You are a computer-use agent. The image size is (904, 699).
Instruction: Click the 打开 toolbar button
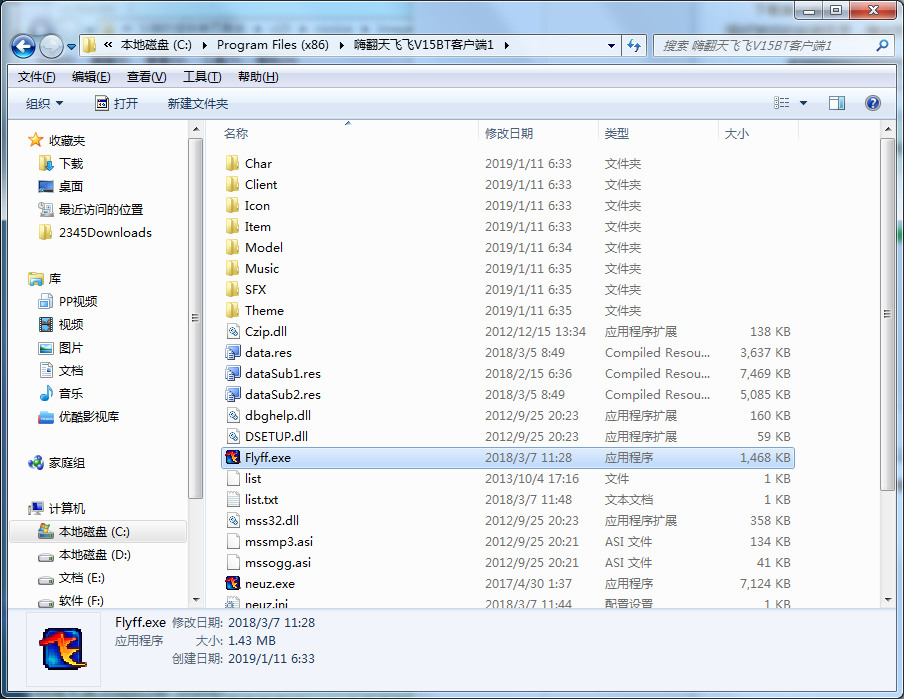click(117, 103)
